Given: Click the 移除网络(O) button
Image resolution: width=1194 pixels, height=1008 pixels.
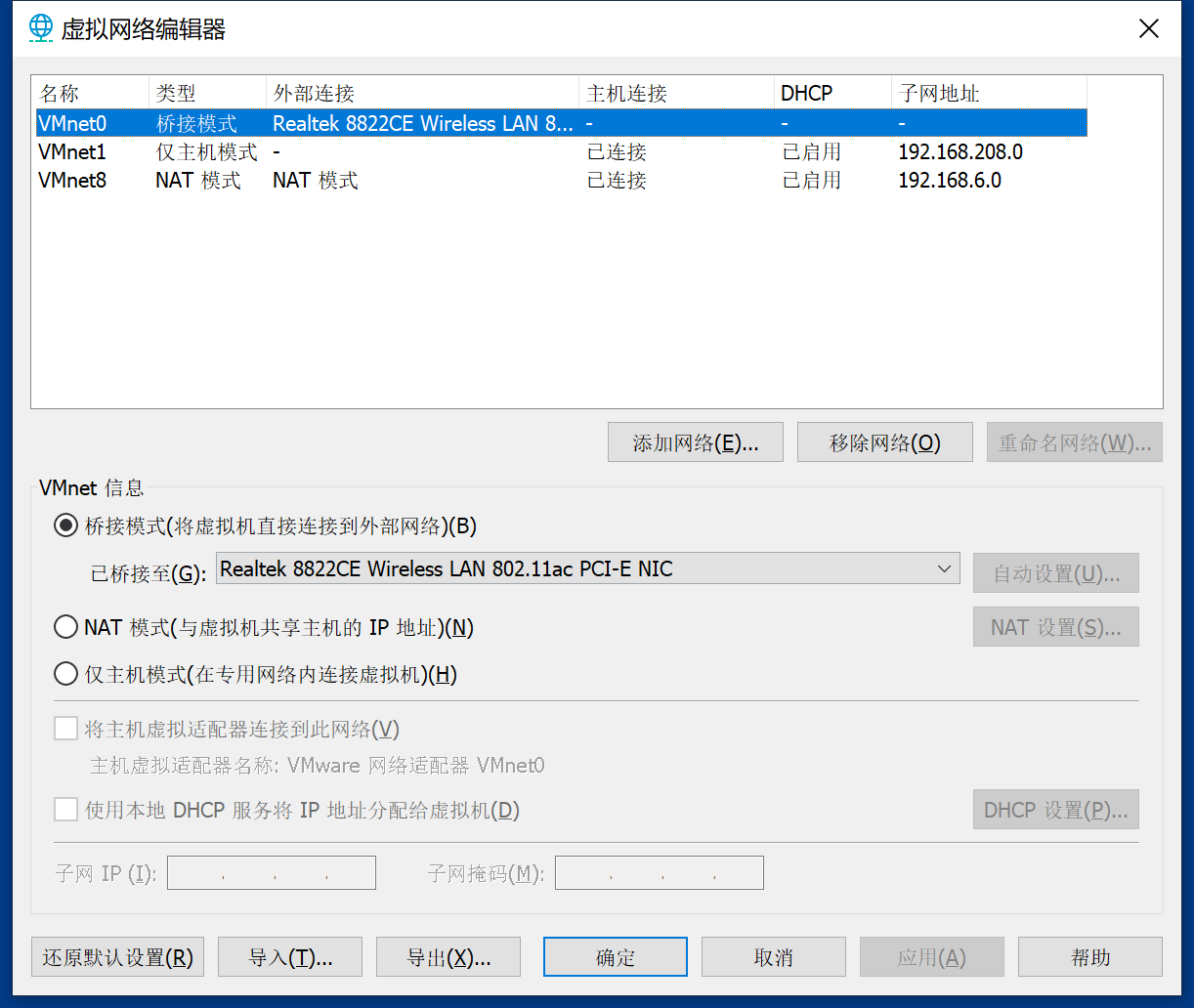Looking at the screenshot, I should tap(885, 442).
